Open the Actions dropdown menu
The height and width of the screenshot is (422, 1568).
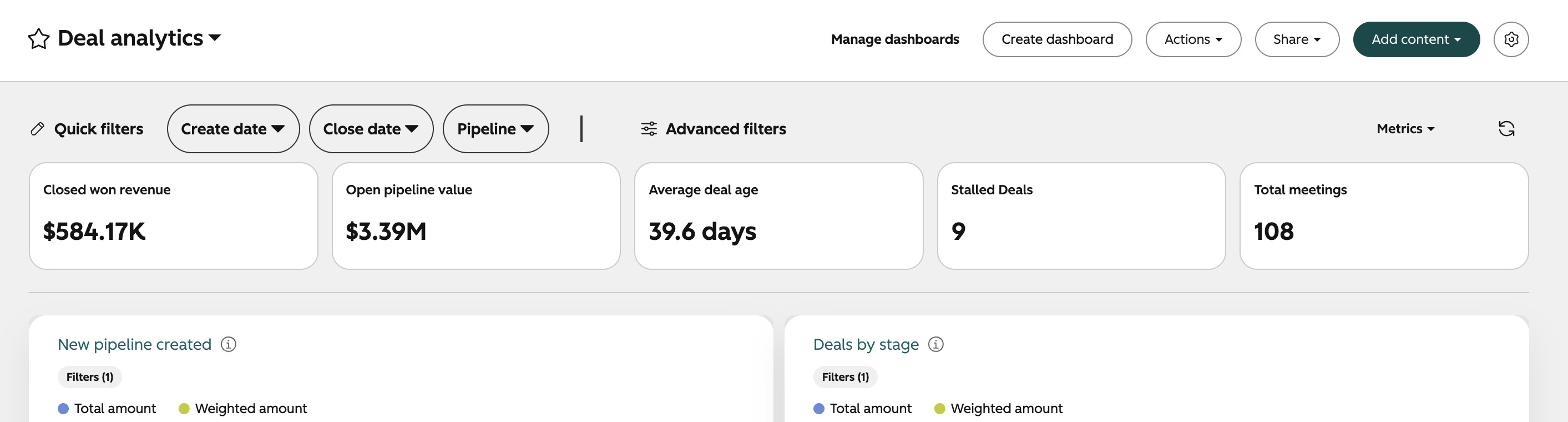[x=1193, y=39]
